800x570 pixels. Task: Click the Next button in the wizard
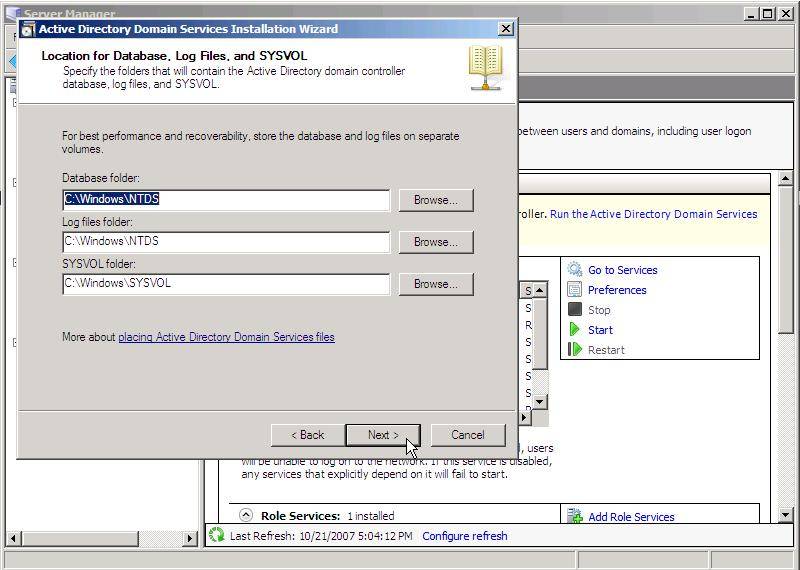tap(383, 435)
